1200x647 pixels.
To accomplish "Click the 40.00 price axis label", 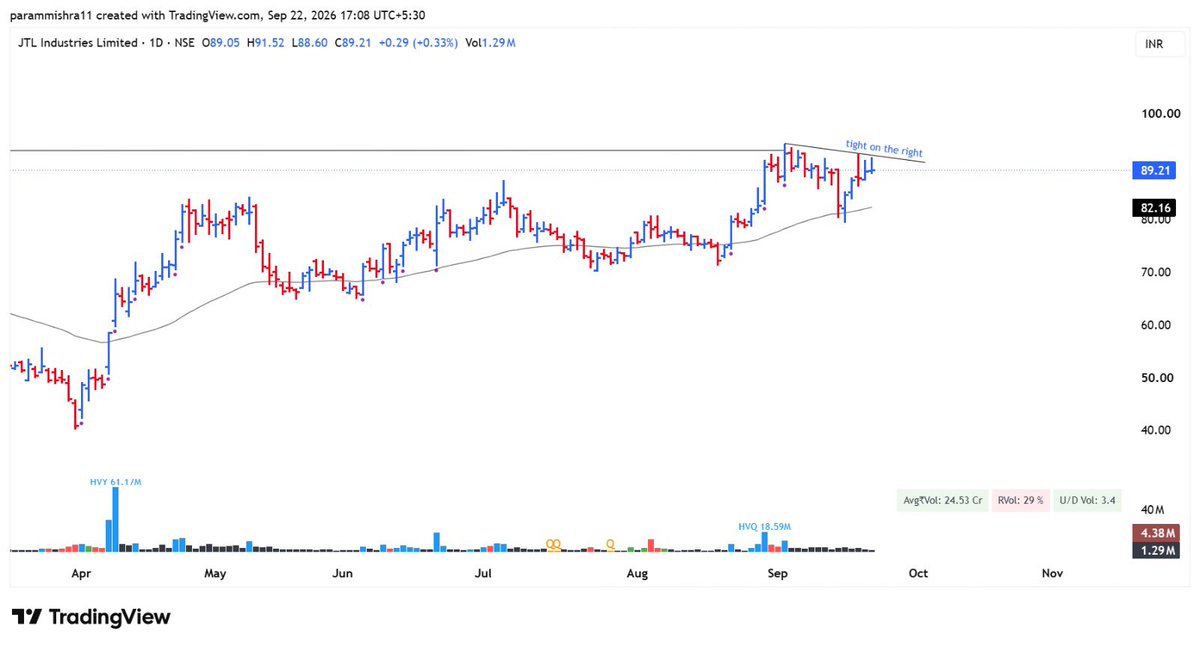I will pyautogui.click(x=1158, y=430).
